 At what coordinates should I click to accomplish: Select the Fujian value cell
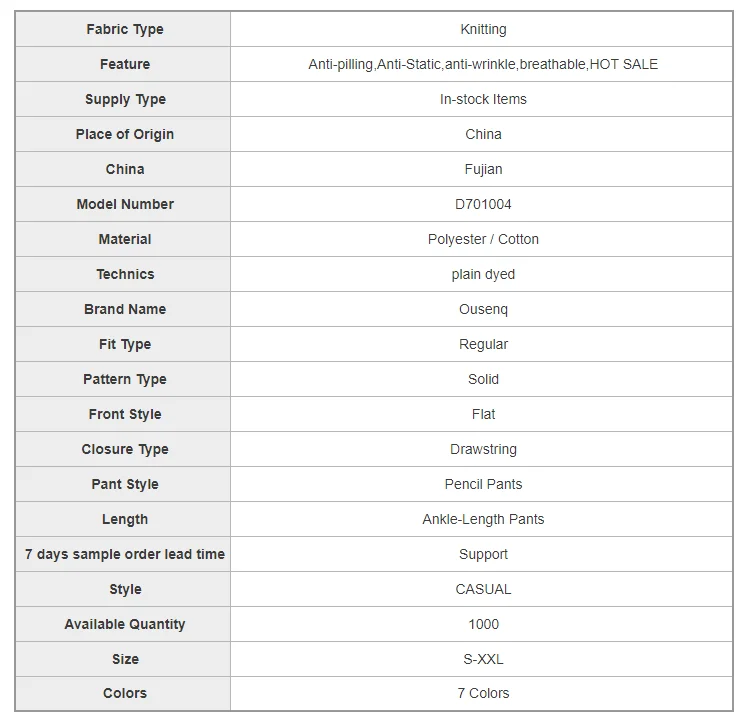483,169
